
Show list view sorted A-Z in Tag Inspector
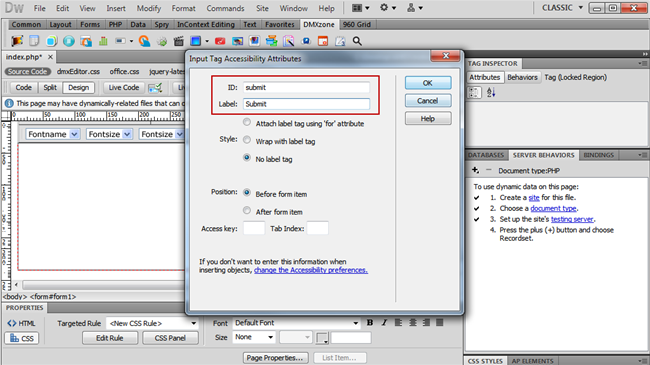click(x=491, y=92)
